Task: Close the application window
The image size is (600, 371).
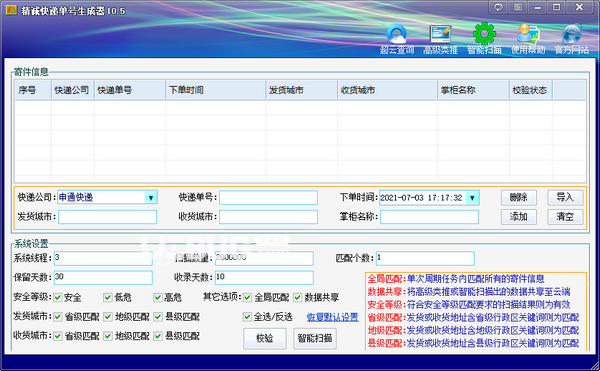Action: [580, 7]
